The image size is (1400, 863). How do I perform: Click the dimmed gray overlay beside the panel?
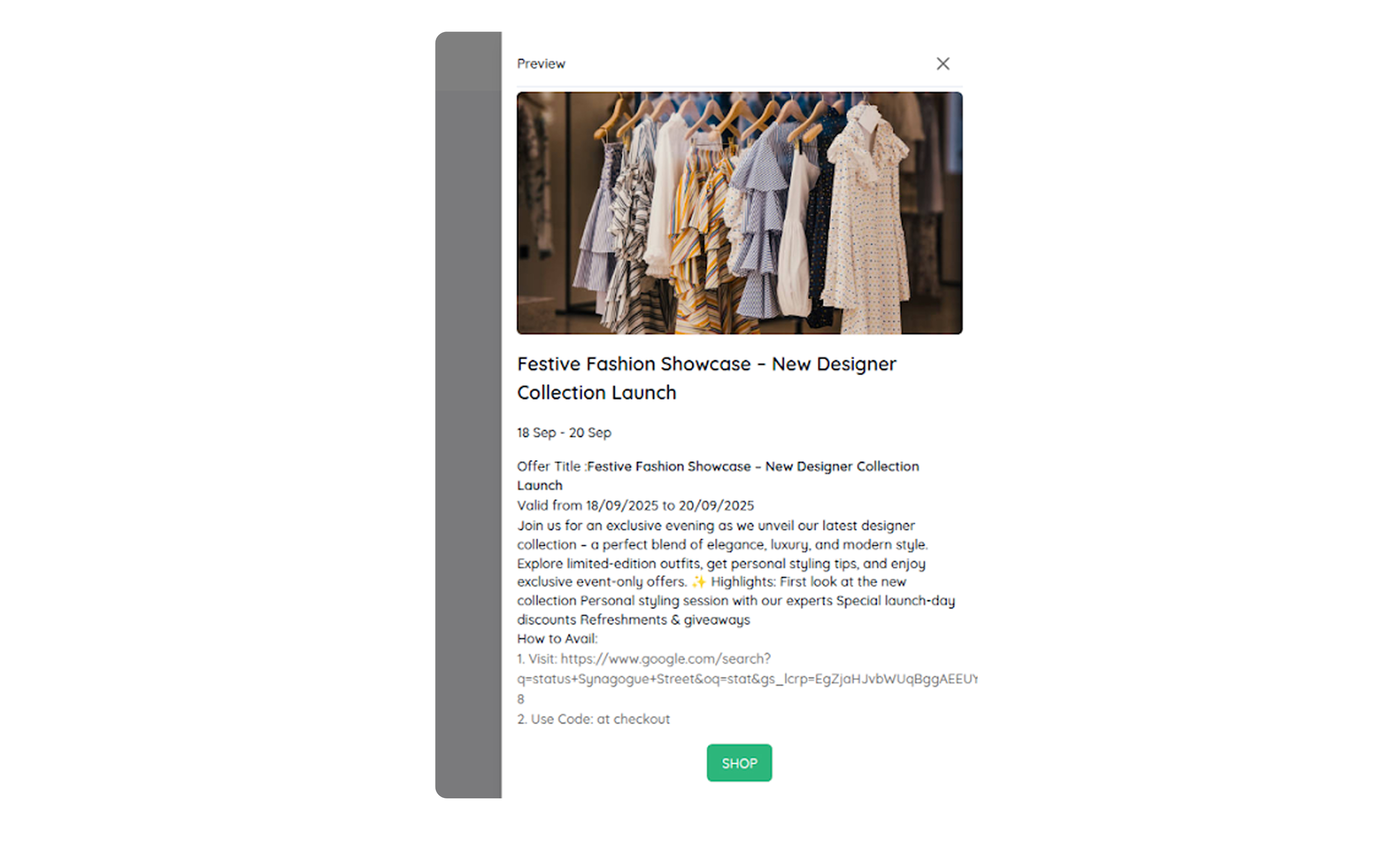tap(468, 415)
